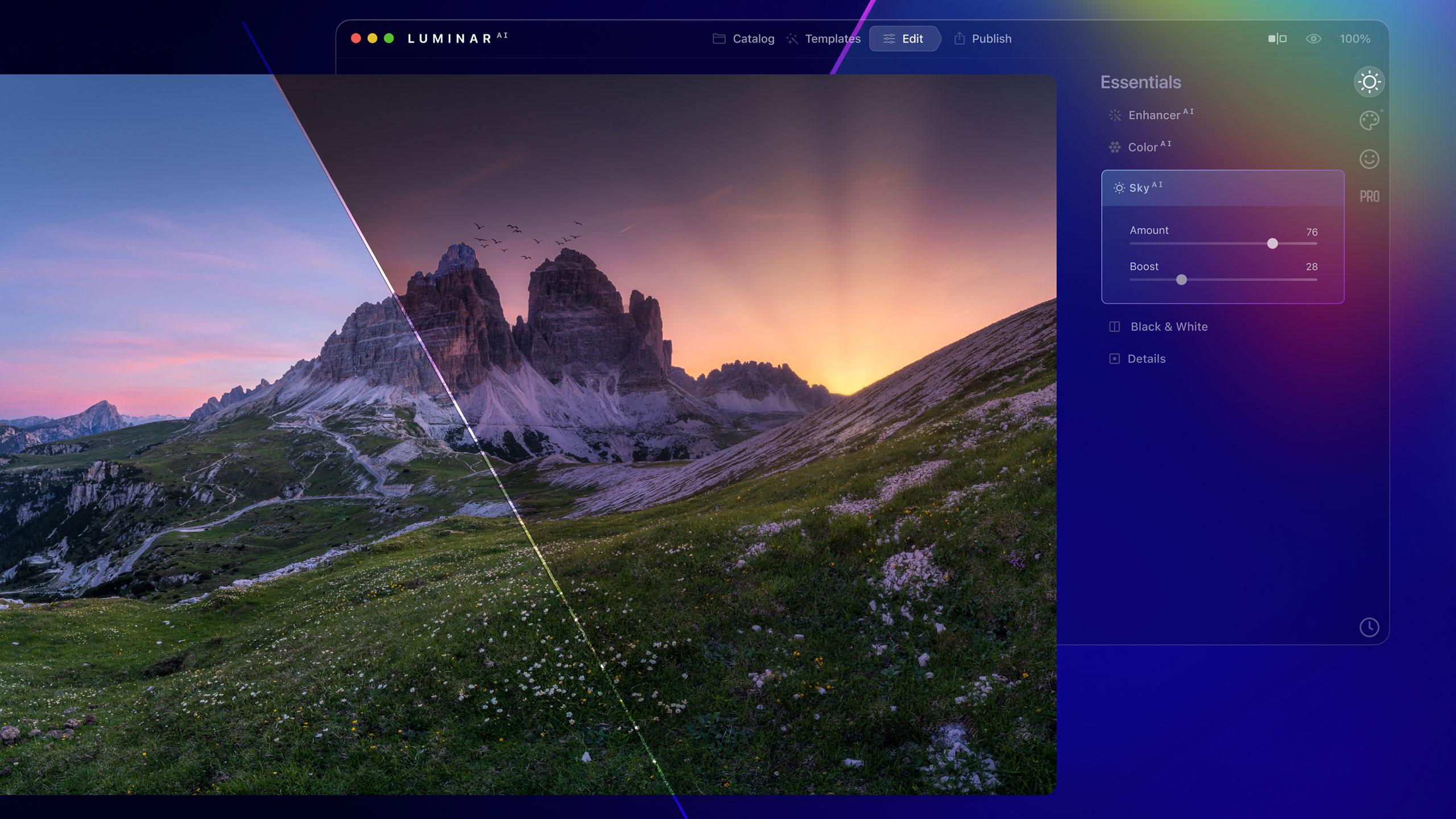This screenshot has width=1456, height=819.
Task: Open the Creative palette icon category
Action: tap(1369, 120)
